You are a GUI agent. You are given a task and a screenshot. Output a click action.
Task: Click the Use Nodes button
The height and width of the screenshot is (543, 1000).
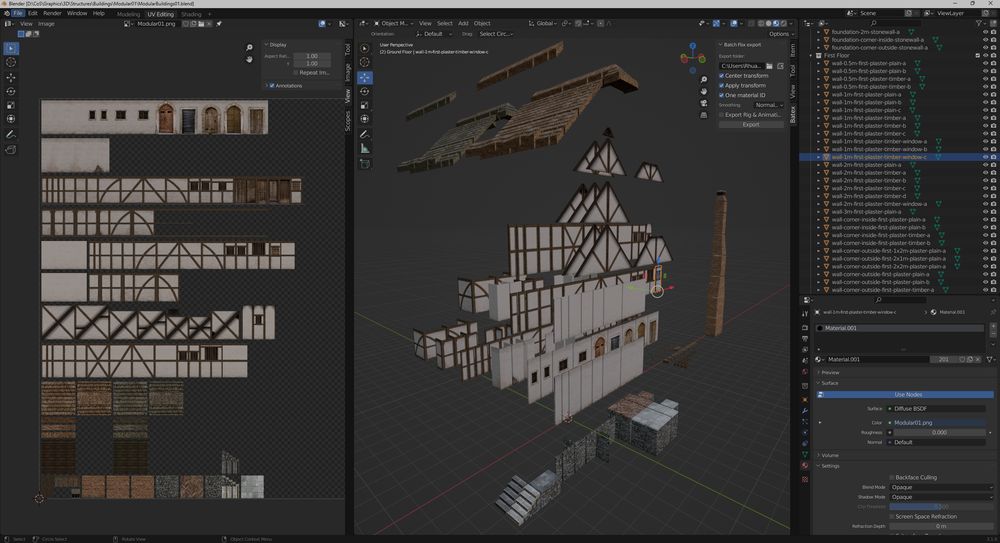pyautogui.click(x=907, y=395)
